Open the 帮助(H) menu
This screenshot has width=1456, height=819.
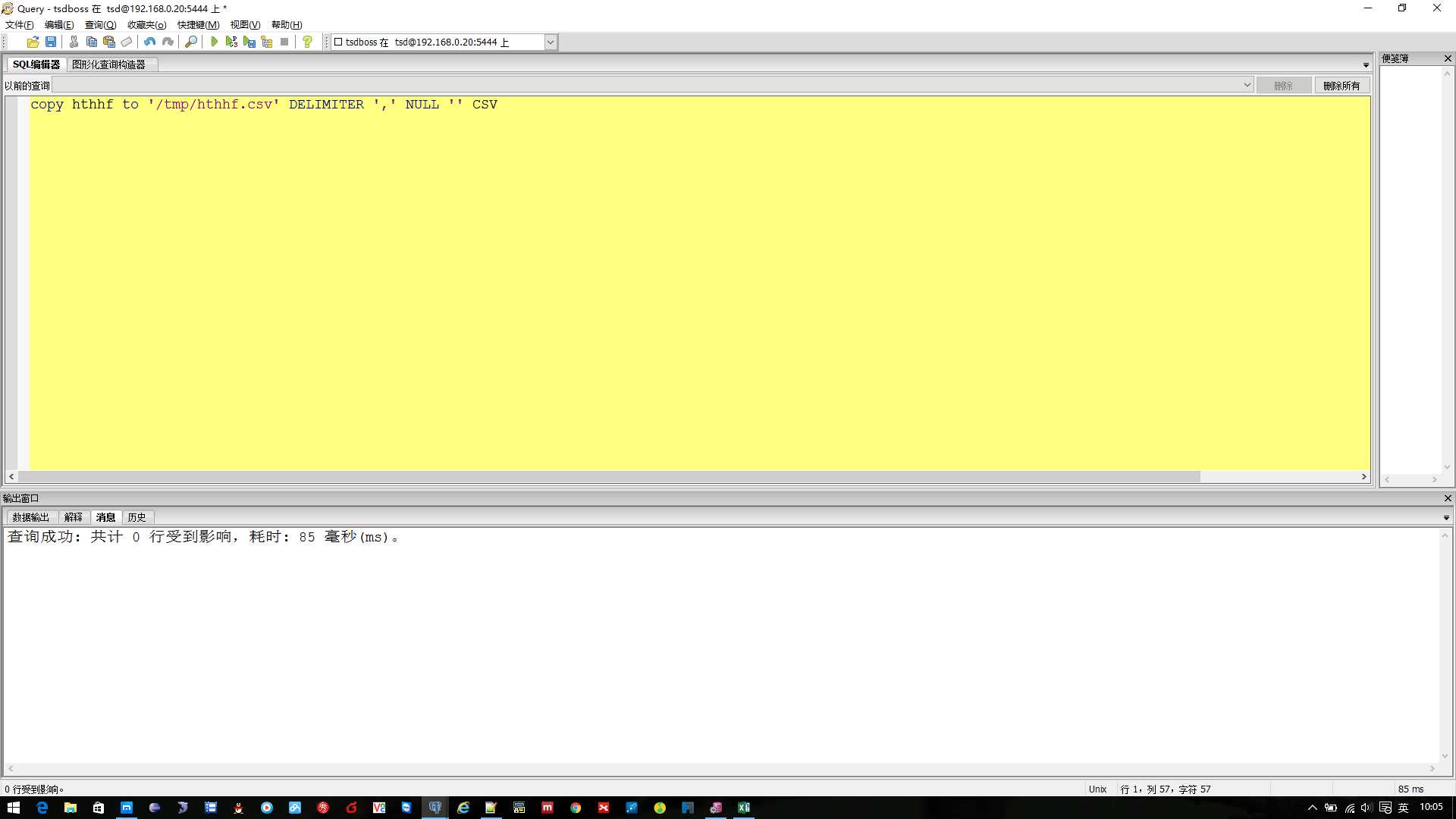(287, 25)
